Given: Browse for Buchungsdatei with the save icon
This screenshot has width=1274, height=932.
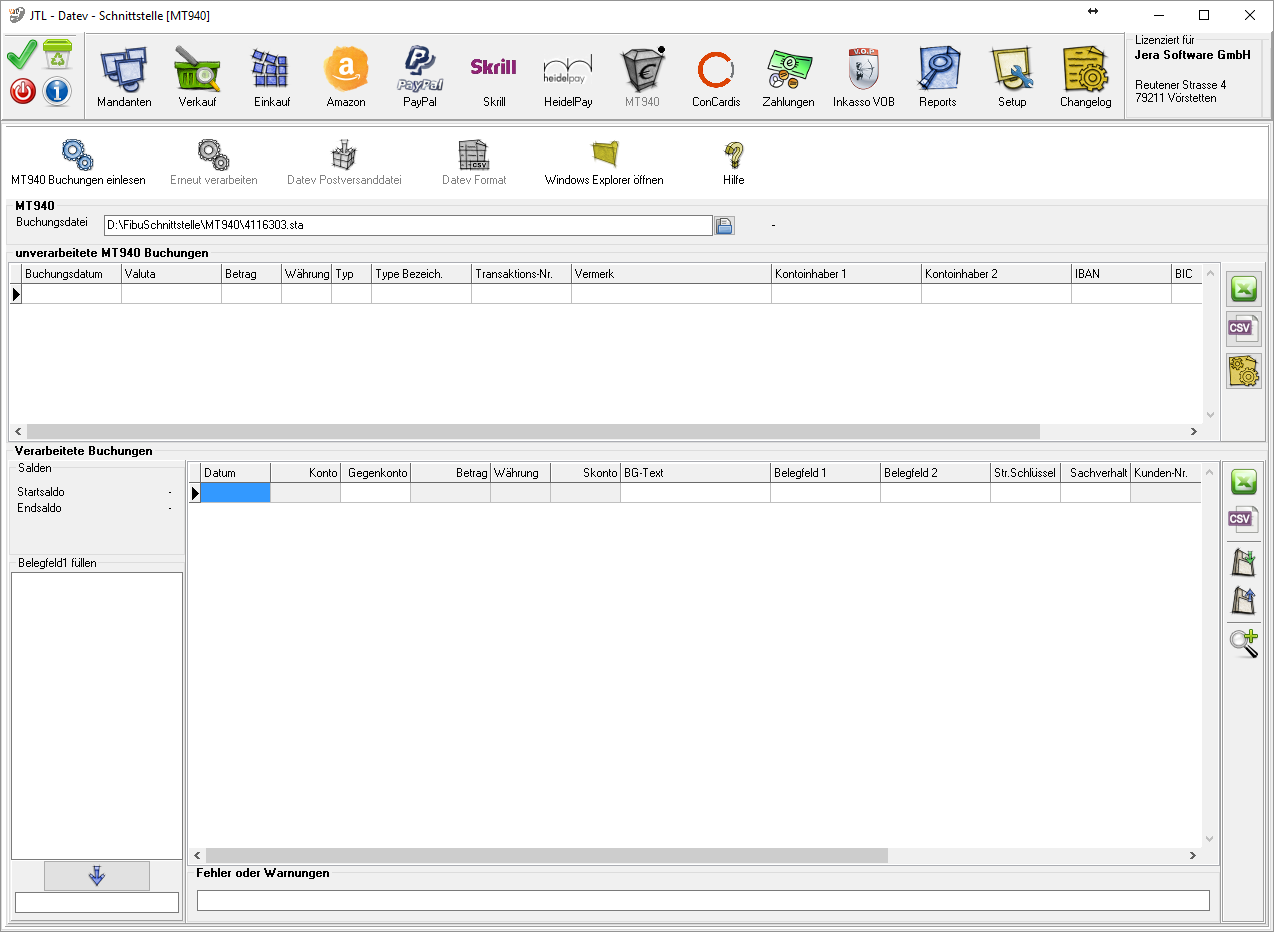Looking at the screenshot, I should click(725, 226).
